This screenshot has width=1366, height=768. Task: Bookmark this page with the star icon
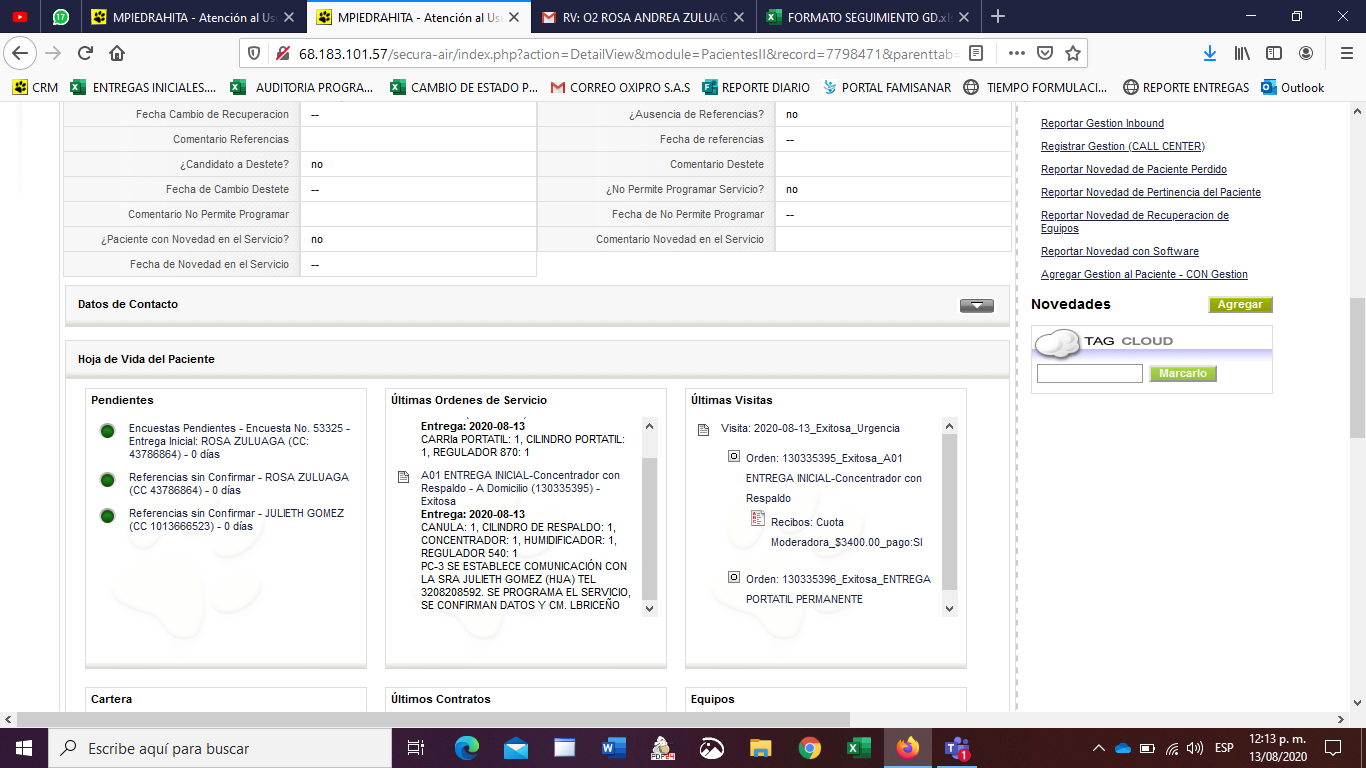pyautogui.click(x=1072, y=53)
